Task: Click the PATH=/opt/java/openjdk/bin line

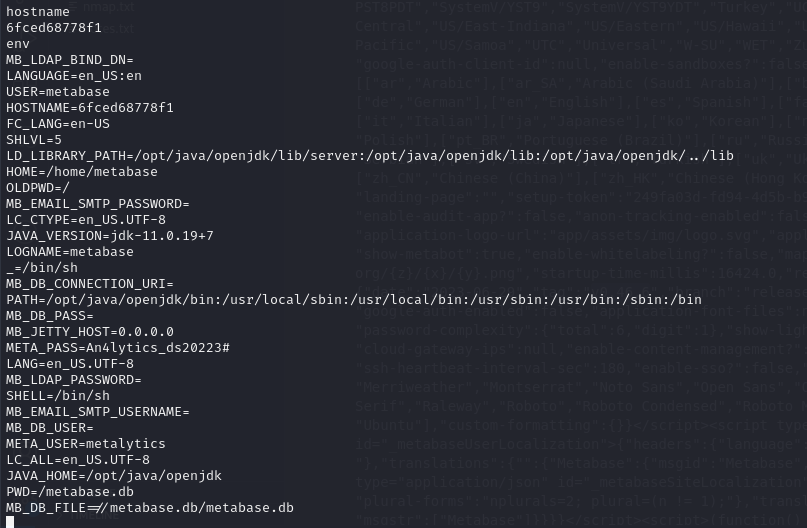Action: tap(354, 300)
